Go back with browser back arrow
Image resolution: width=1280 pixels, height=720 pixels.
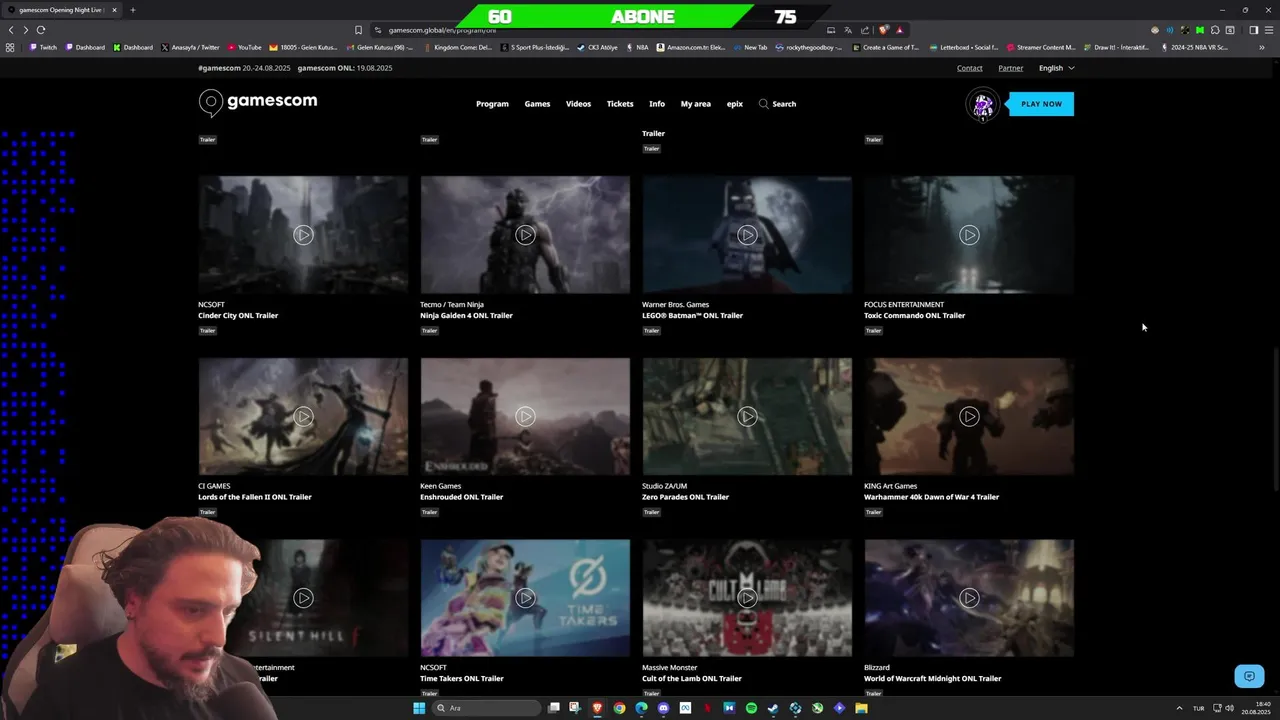point(11,30)
